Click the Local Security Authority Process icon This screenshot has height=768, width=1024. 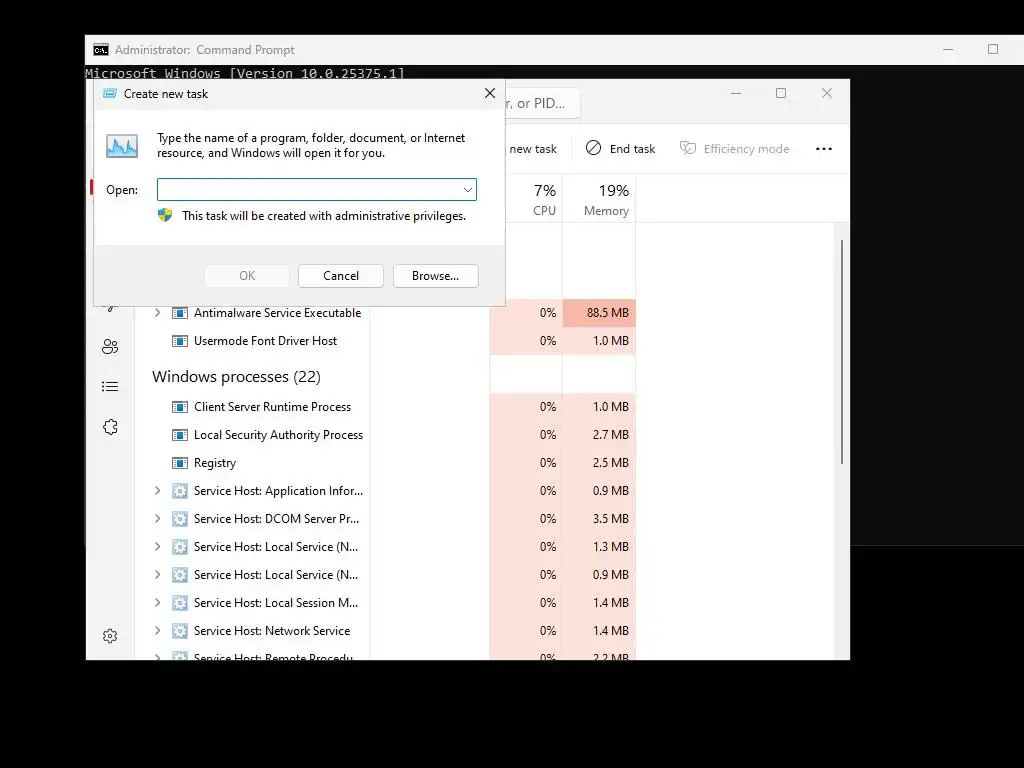(180, 435)
